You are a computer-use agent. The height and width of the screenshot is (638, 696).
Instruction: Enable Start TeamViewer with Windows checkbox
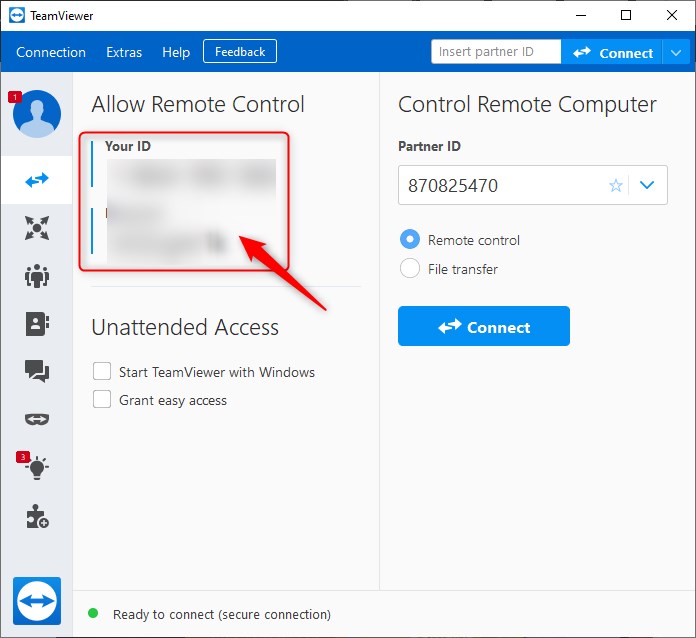click(102, 371)
